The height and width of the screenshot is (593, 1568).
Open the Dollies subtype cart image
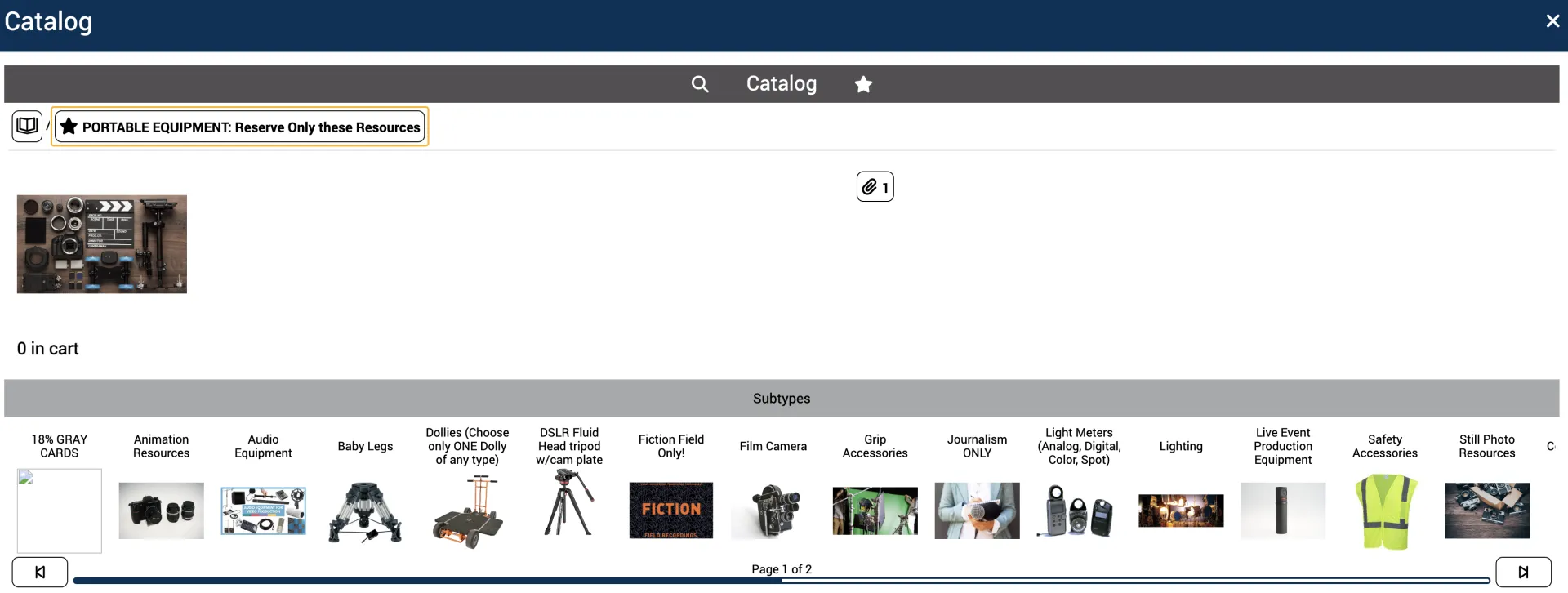point(467,512)
